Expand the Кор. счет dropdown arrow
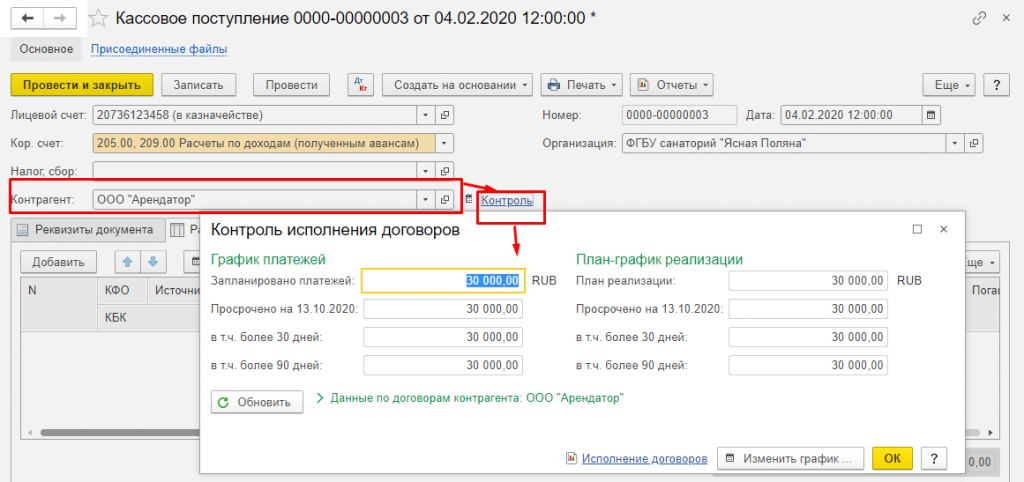Viewport: 1024px width, 482px height. coord(446,143)
